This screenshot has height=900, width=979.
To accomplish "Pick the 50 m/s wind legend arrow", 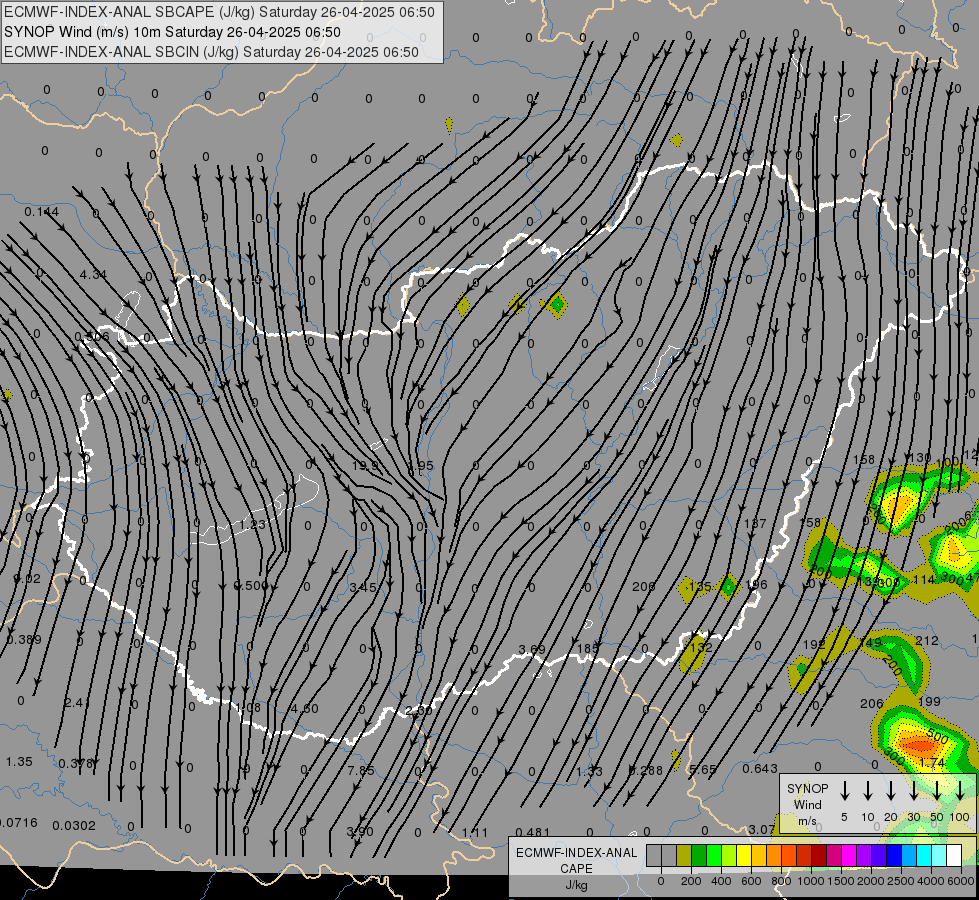I will (937, 791).
